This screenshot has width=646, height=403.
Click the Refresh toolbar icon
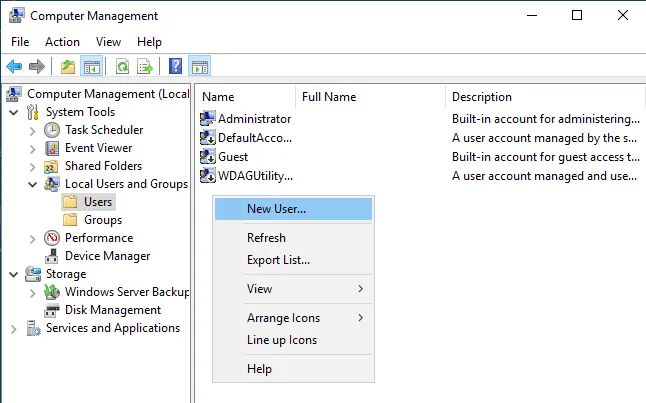point(122,67)
